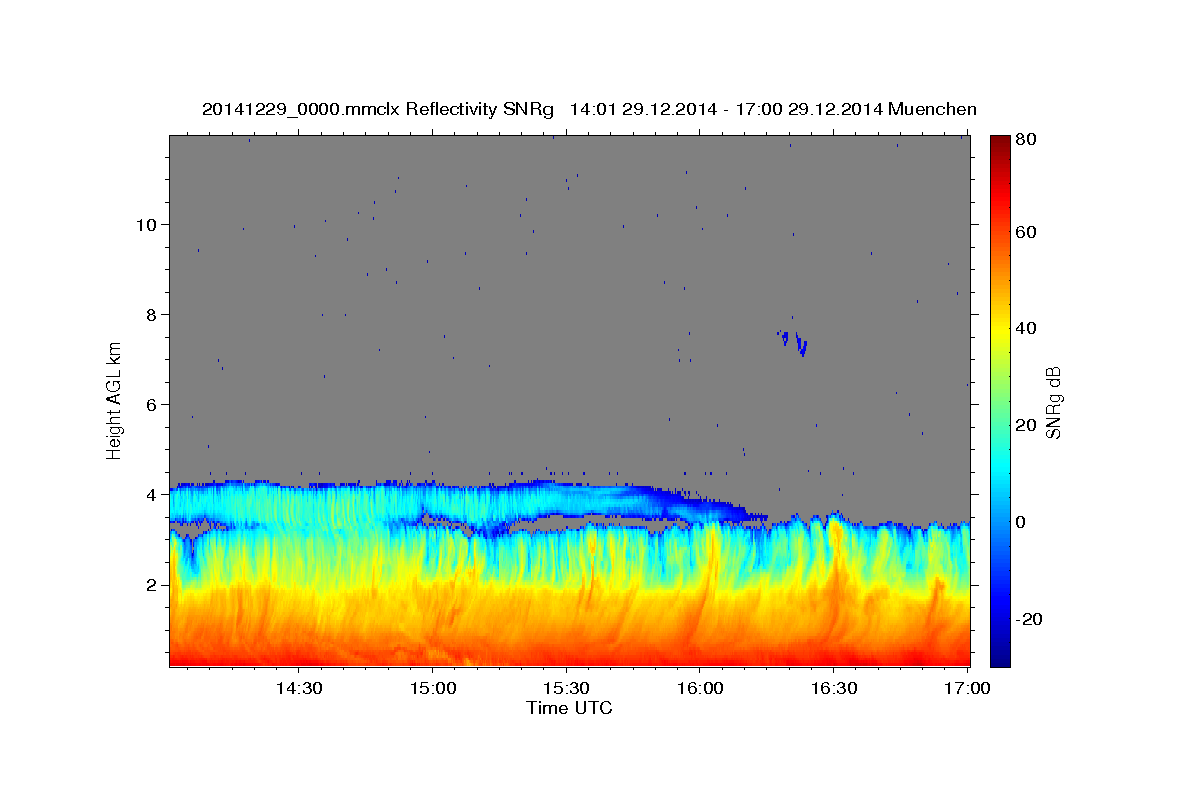Click the 16:00 time tick label
1200x800 pixels.
[x=700, y=688]
